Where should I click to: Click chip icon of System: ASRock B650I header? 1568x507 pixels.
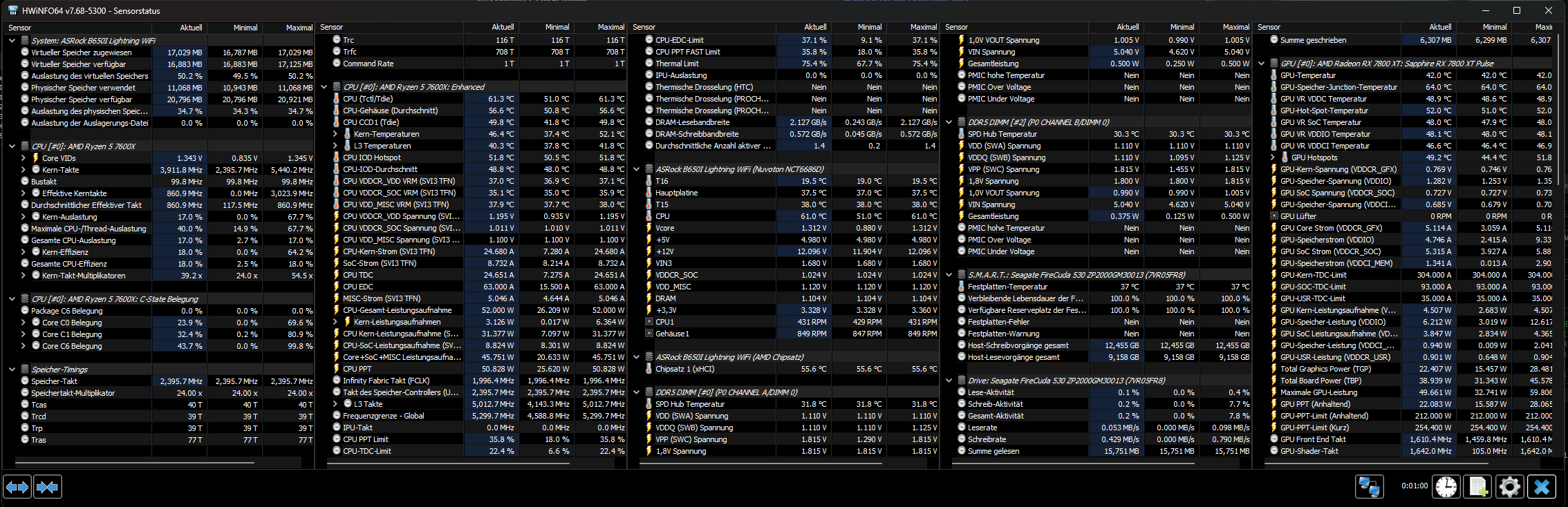click(25, 41)
